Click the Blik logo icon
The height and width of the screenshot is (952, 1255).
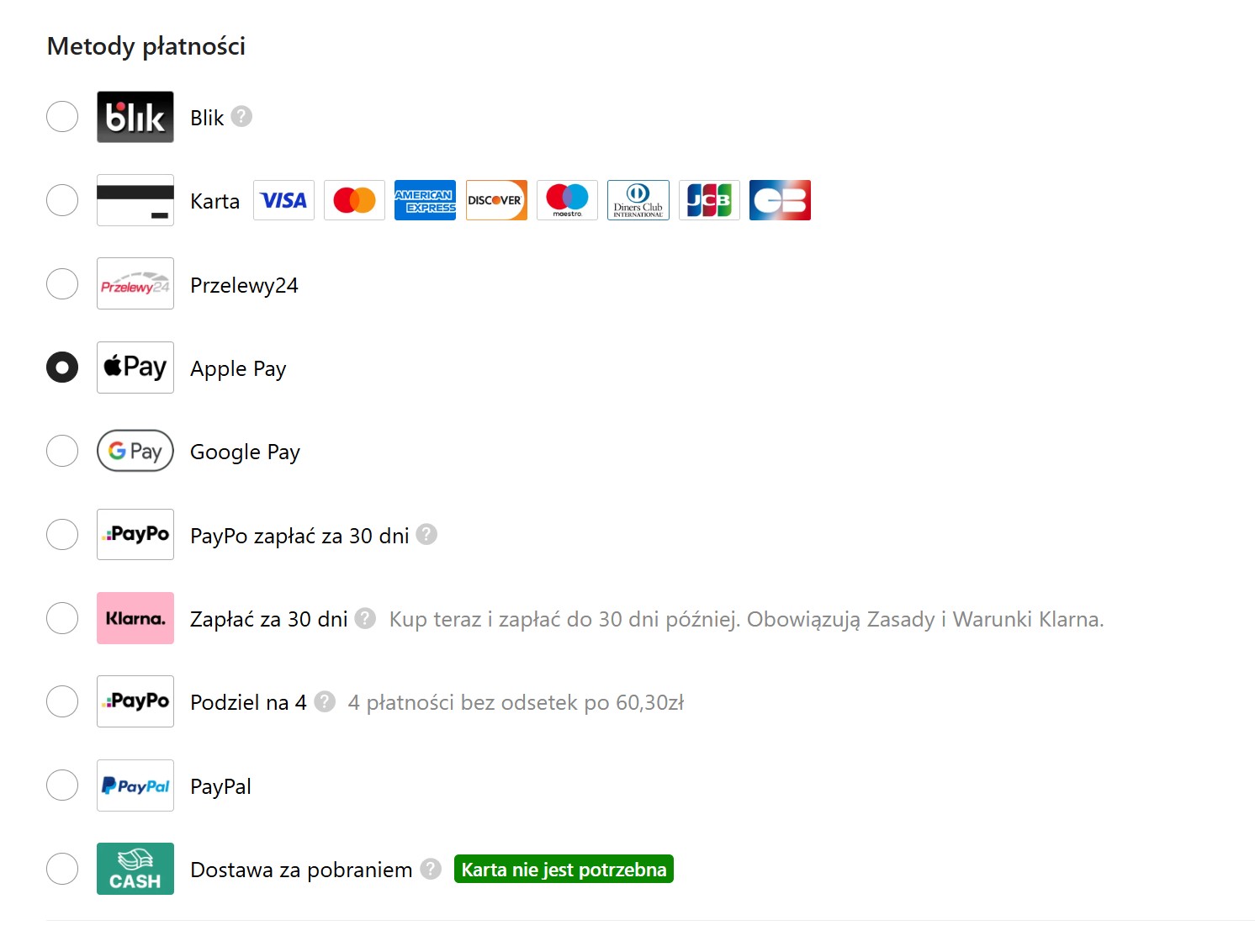[135, 117]
